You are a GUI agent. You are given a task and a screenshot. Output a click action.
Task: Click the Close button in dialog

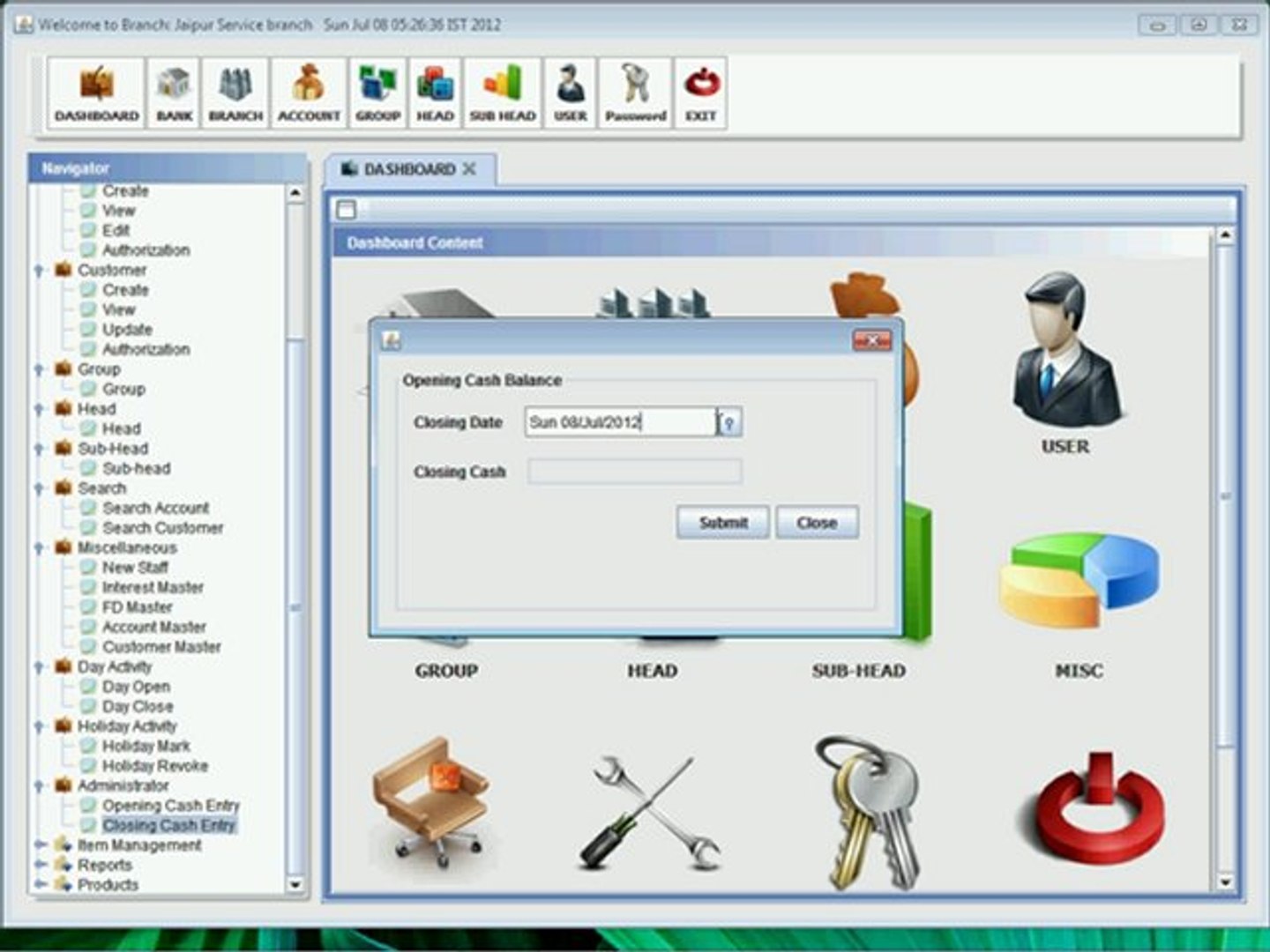817,523
